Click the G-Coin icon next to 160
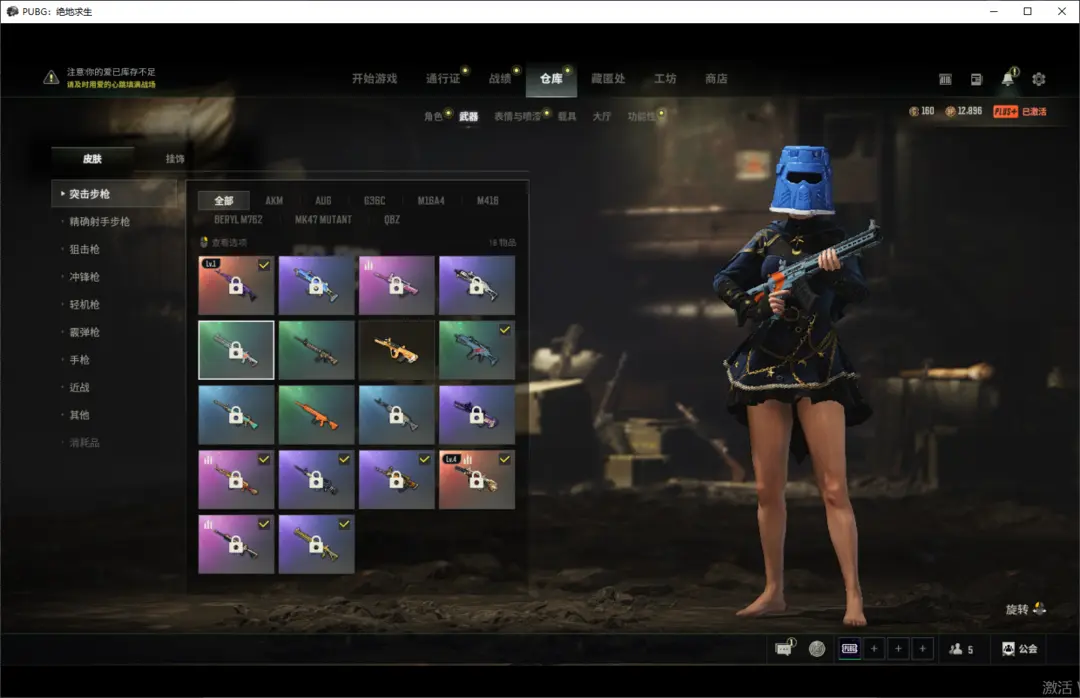The image size is (1080, 698). coord(914,112)
